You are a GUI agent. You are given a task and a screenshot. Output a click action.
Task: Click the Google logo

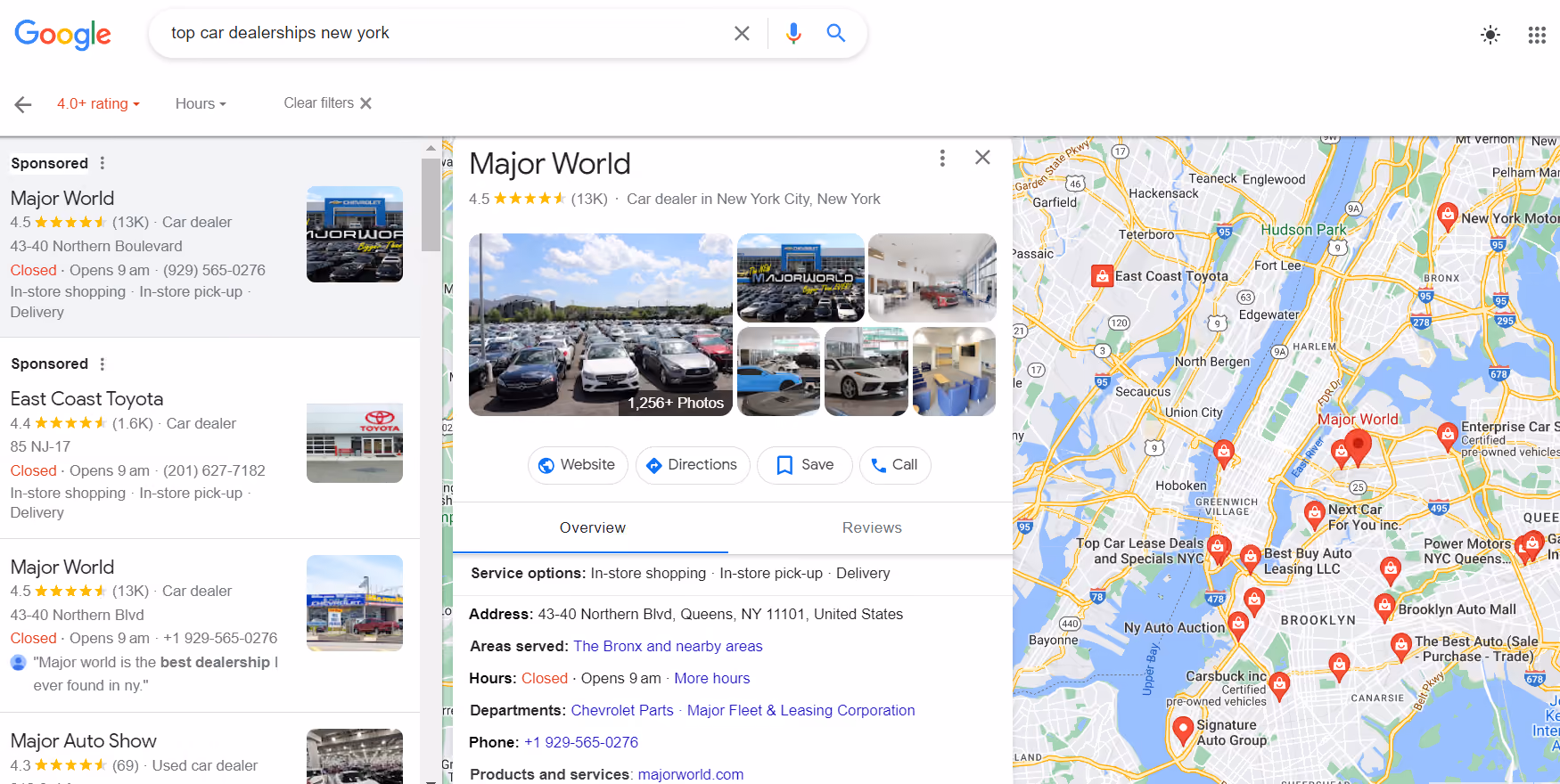point(62,34)
